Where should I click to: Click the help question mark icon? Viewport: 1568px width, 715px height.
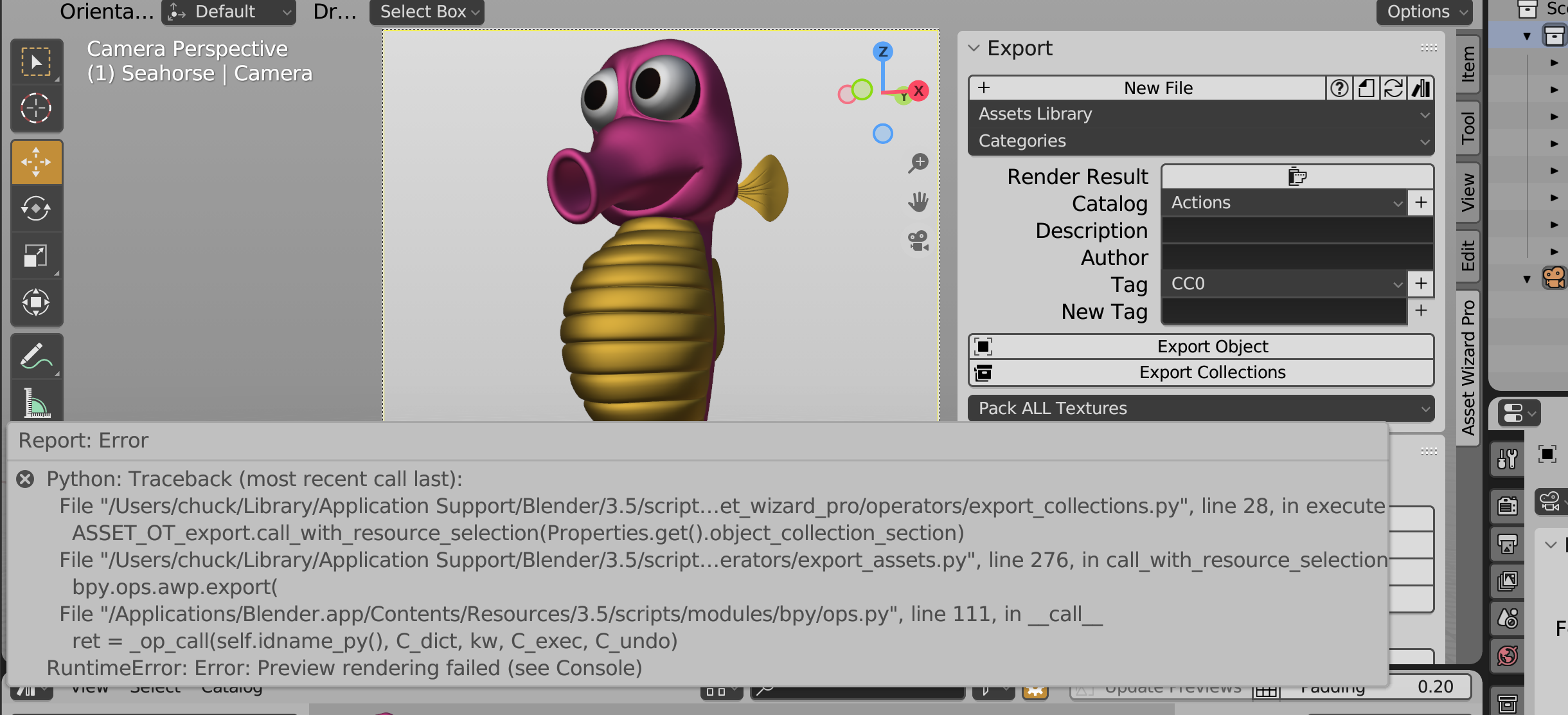(x=1339, y=88)
